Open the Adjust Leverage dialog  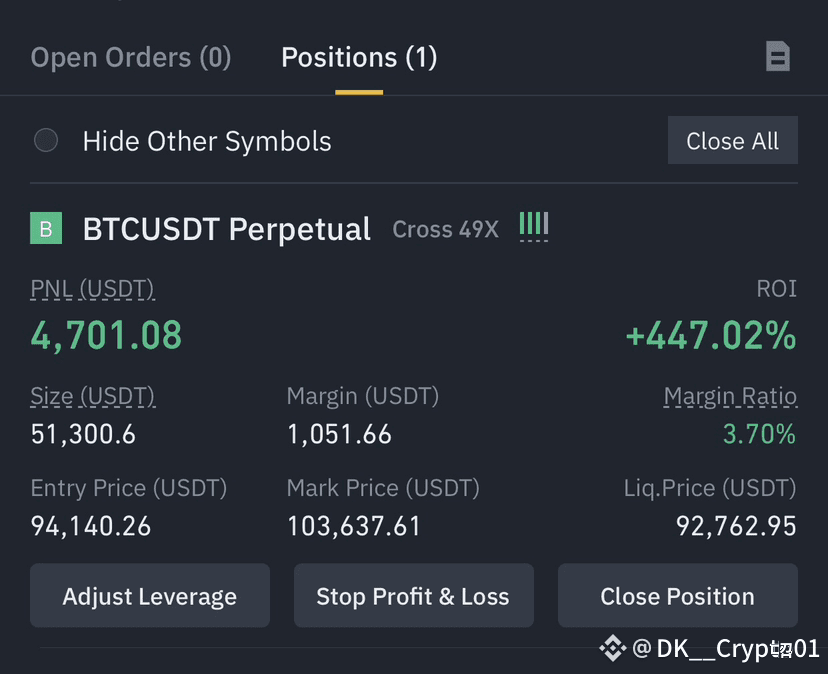pyautogui.click(x=150, y=596)
